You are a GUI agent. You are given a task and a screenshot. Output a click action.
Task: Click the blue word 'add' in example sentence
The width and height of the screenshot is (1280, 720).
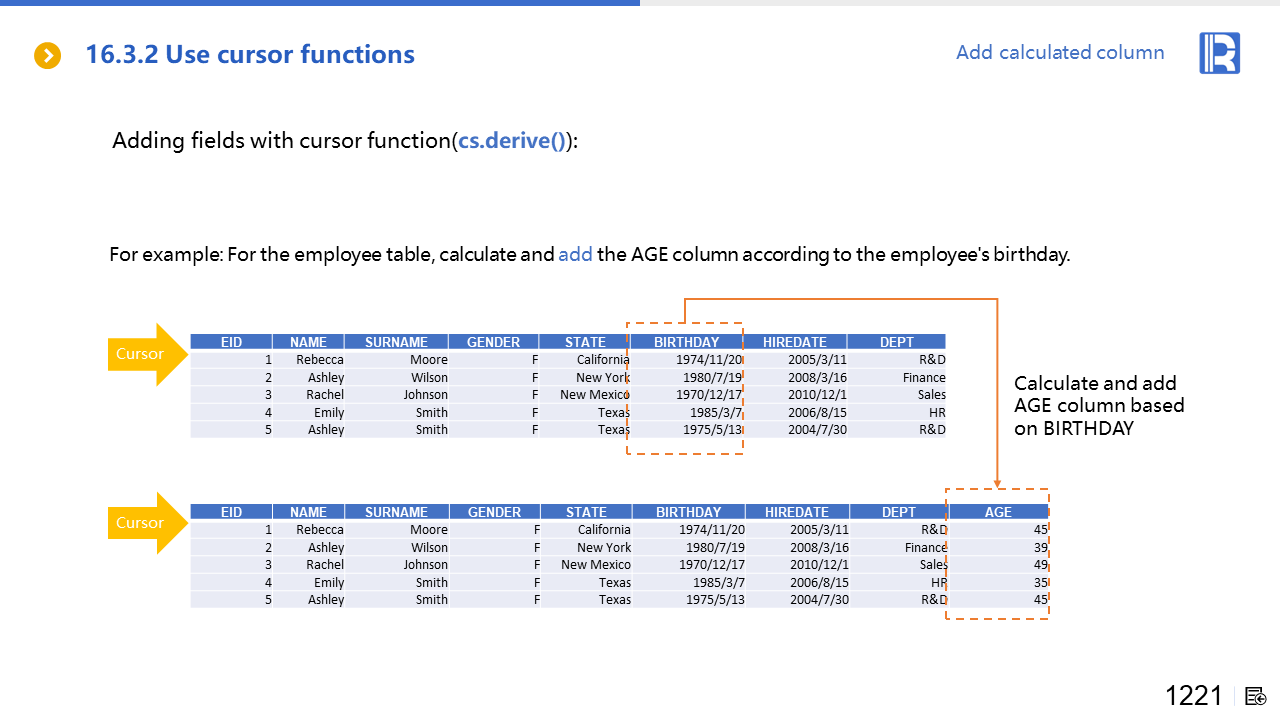(x=575, y=254)
